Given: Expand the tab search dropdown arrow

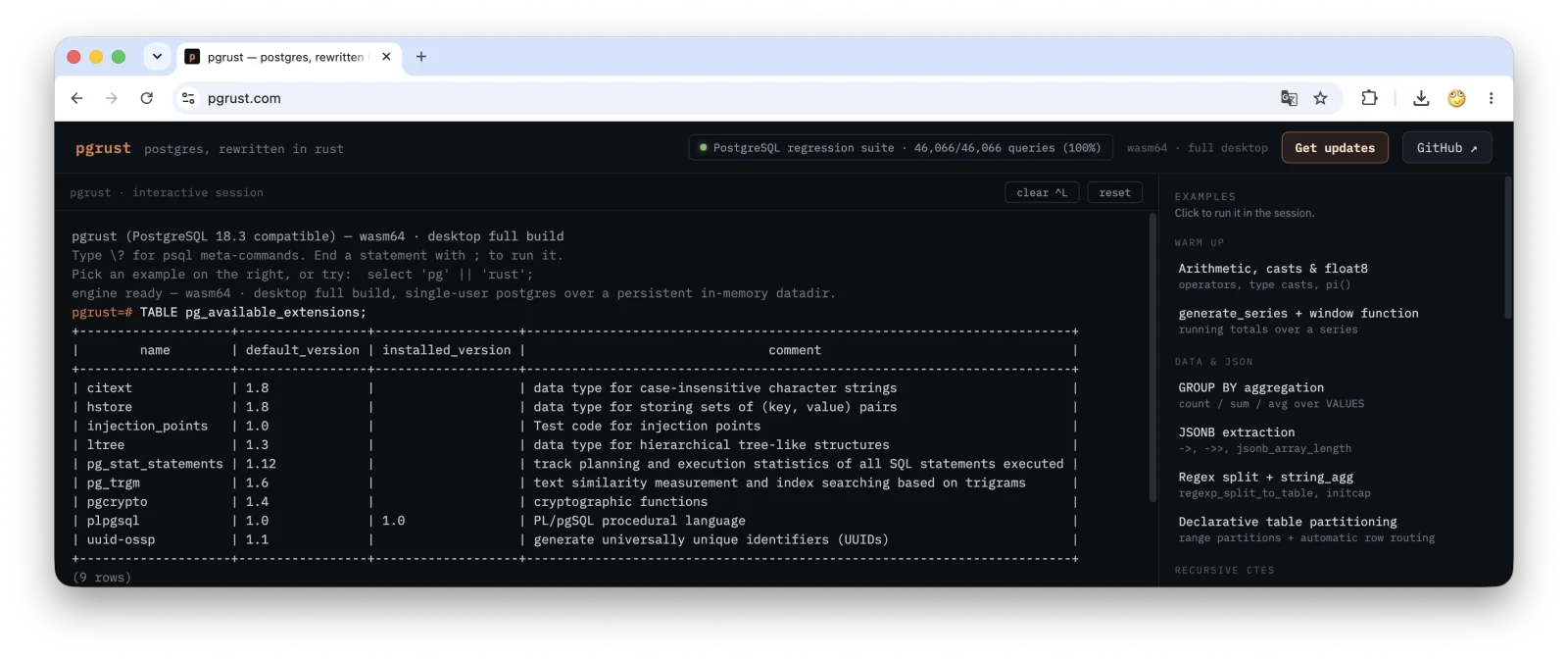Looking at the screenshot, I should point(157,57).
